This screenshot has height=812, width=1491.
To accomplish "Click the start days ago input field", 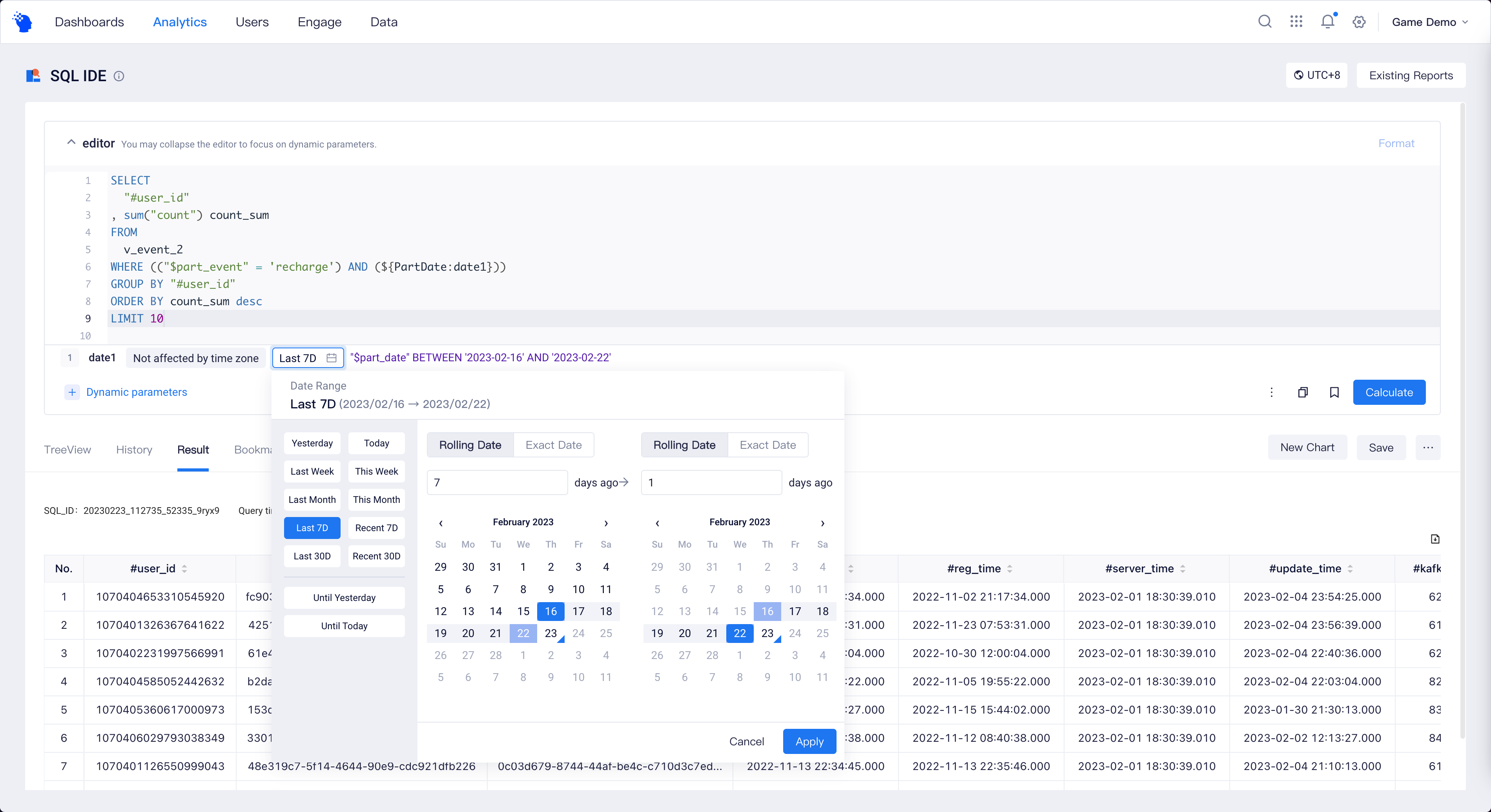I will (x=497, y=482).
